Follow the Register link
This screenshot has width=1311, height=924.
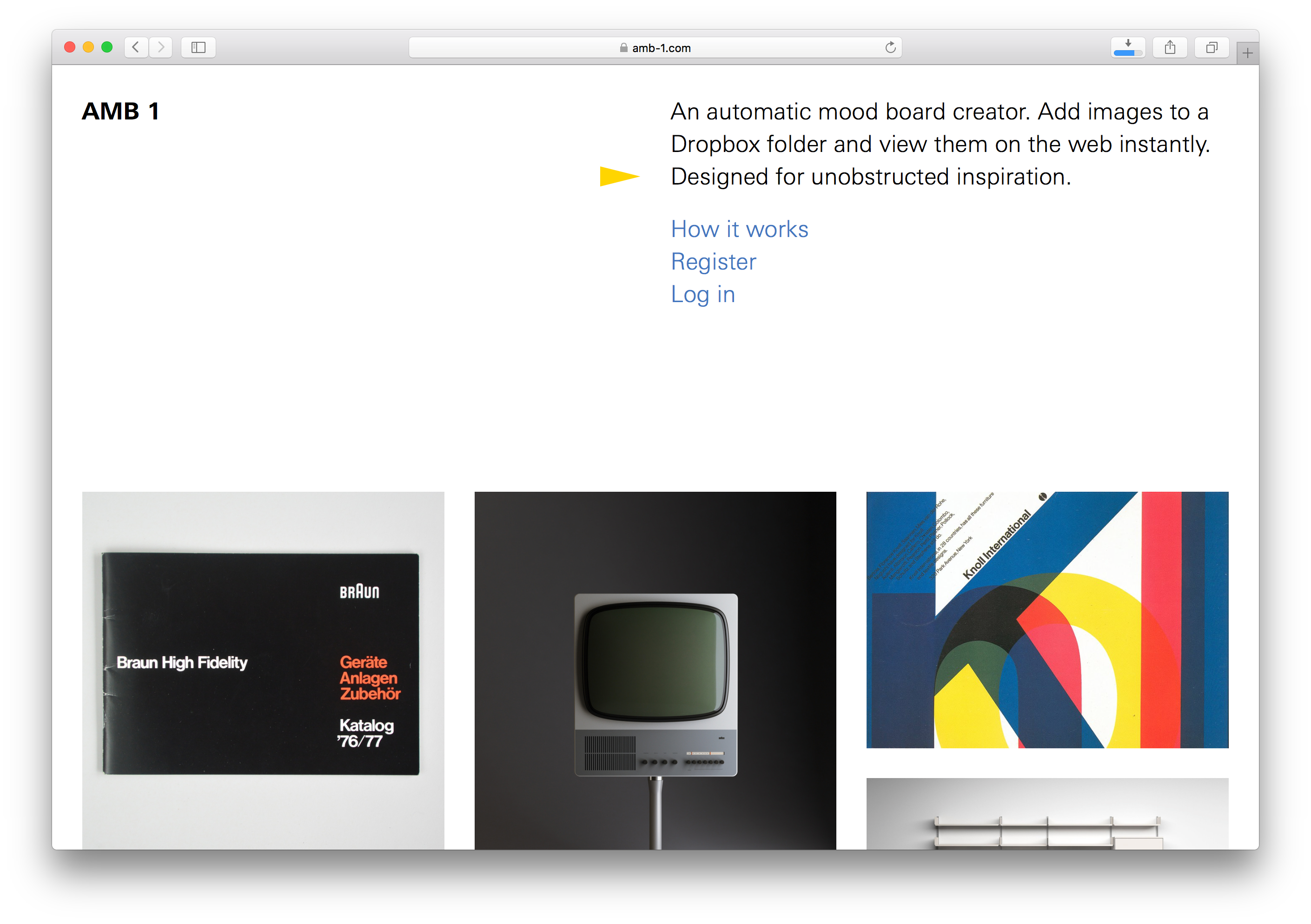pos(713,262)
